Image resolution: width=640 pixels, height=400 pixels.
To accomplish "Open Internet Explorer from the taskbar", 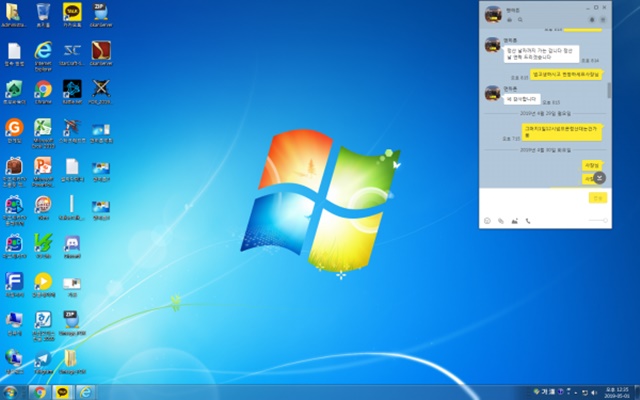I will (x=85, y=392).
